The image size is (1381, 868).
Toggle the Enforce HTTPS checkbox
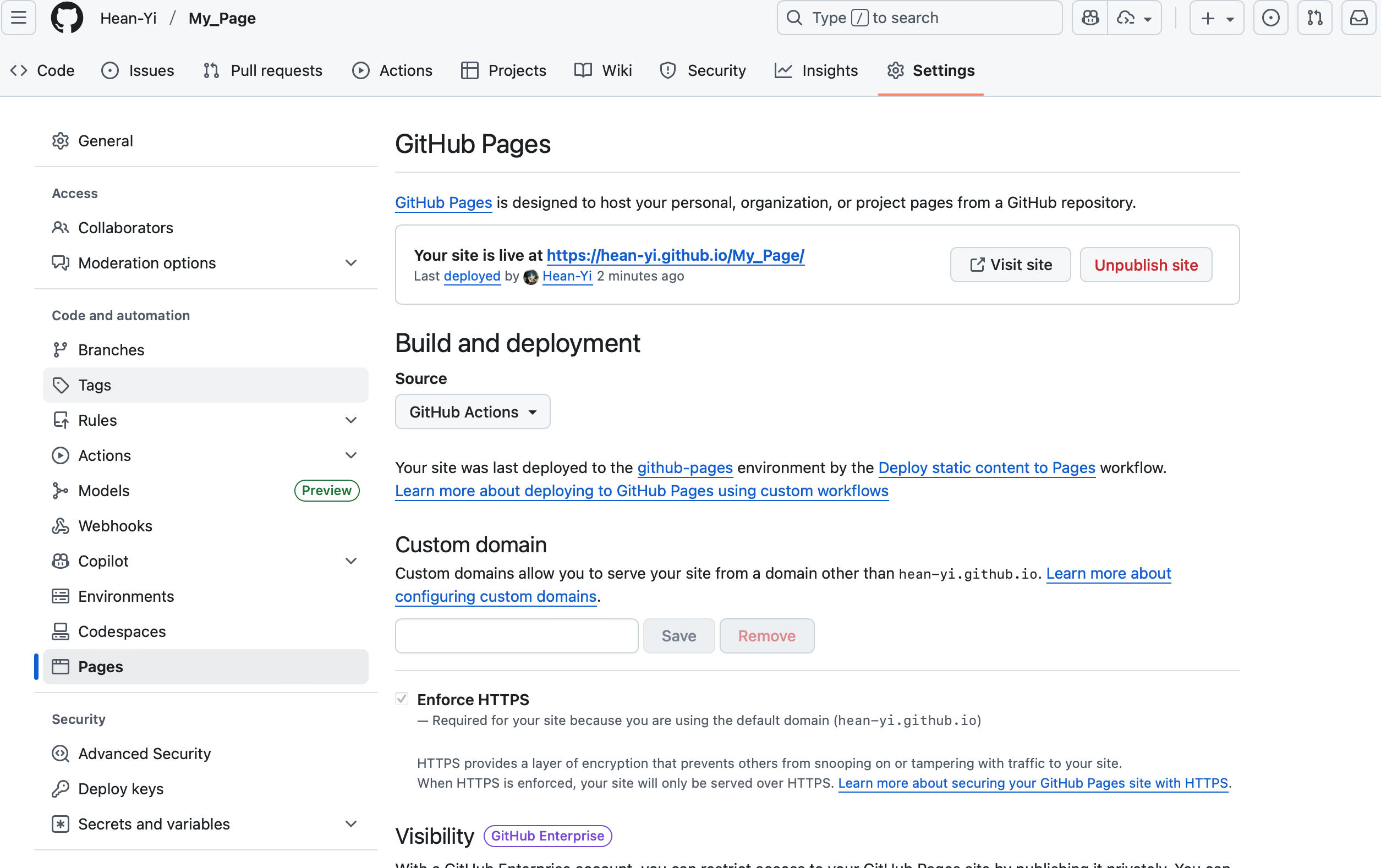402,699
